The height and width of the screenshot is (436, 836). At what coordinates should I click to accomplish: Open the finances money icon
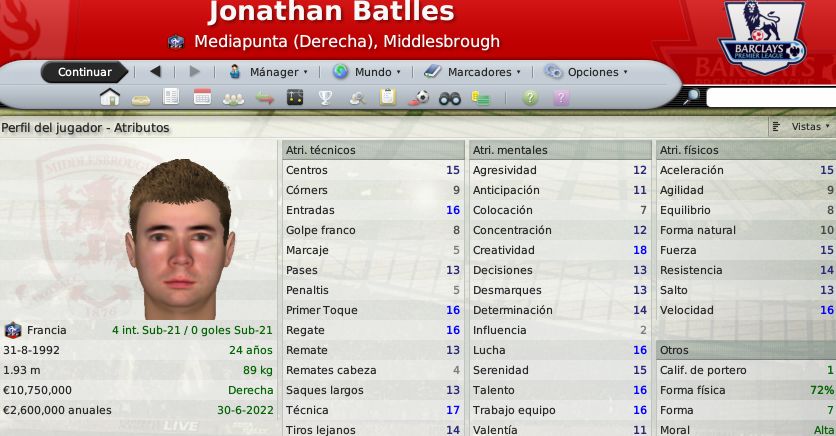[480, 98]
